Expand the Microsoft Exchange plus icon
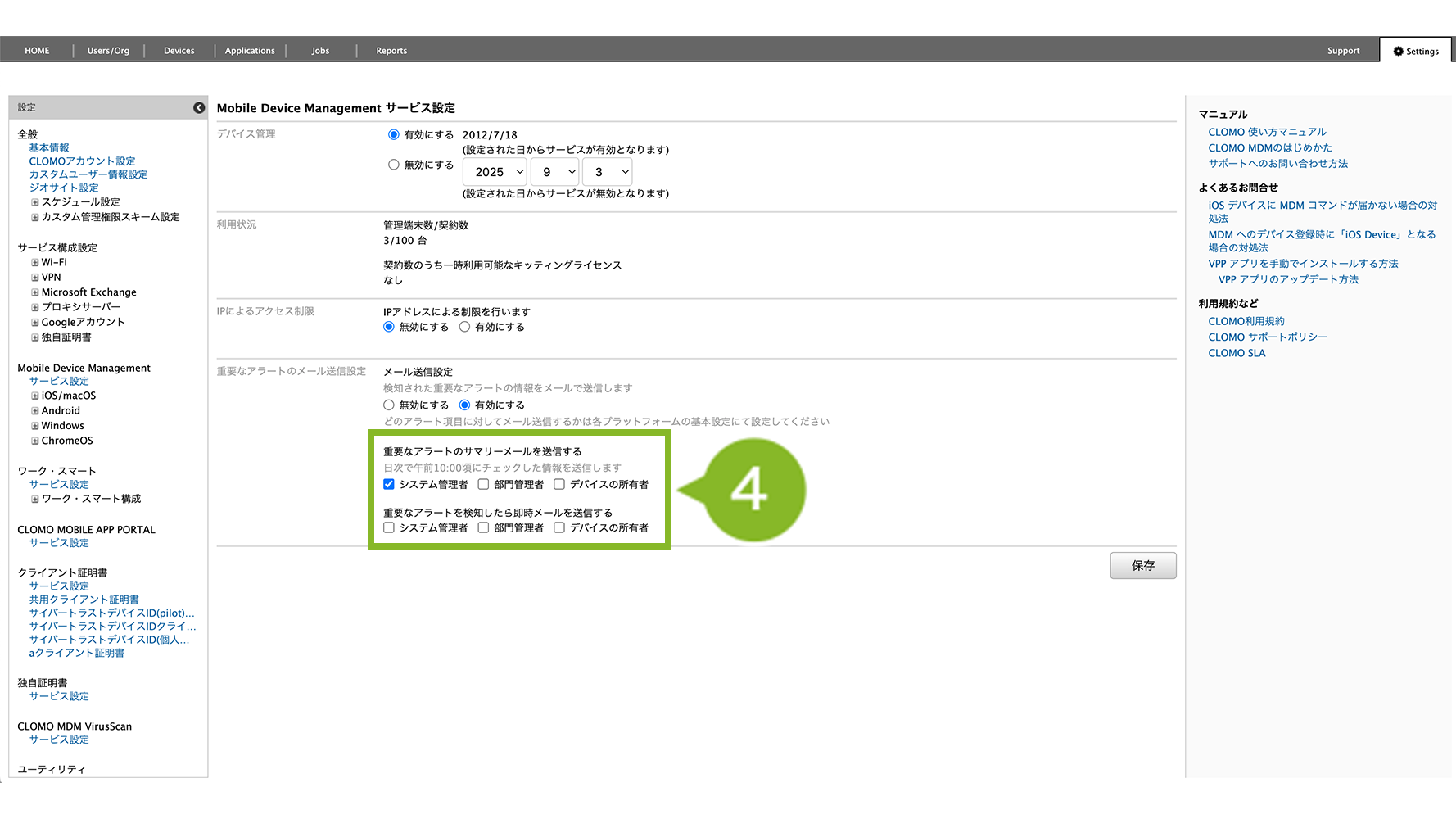Image resolution: width=1456 pixels, height=819 pixels. (35, 292)
